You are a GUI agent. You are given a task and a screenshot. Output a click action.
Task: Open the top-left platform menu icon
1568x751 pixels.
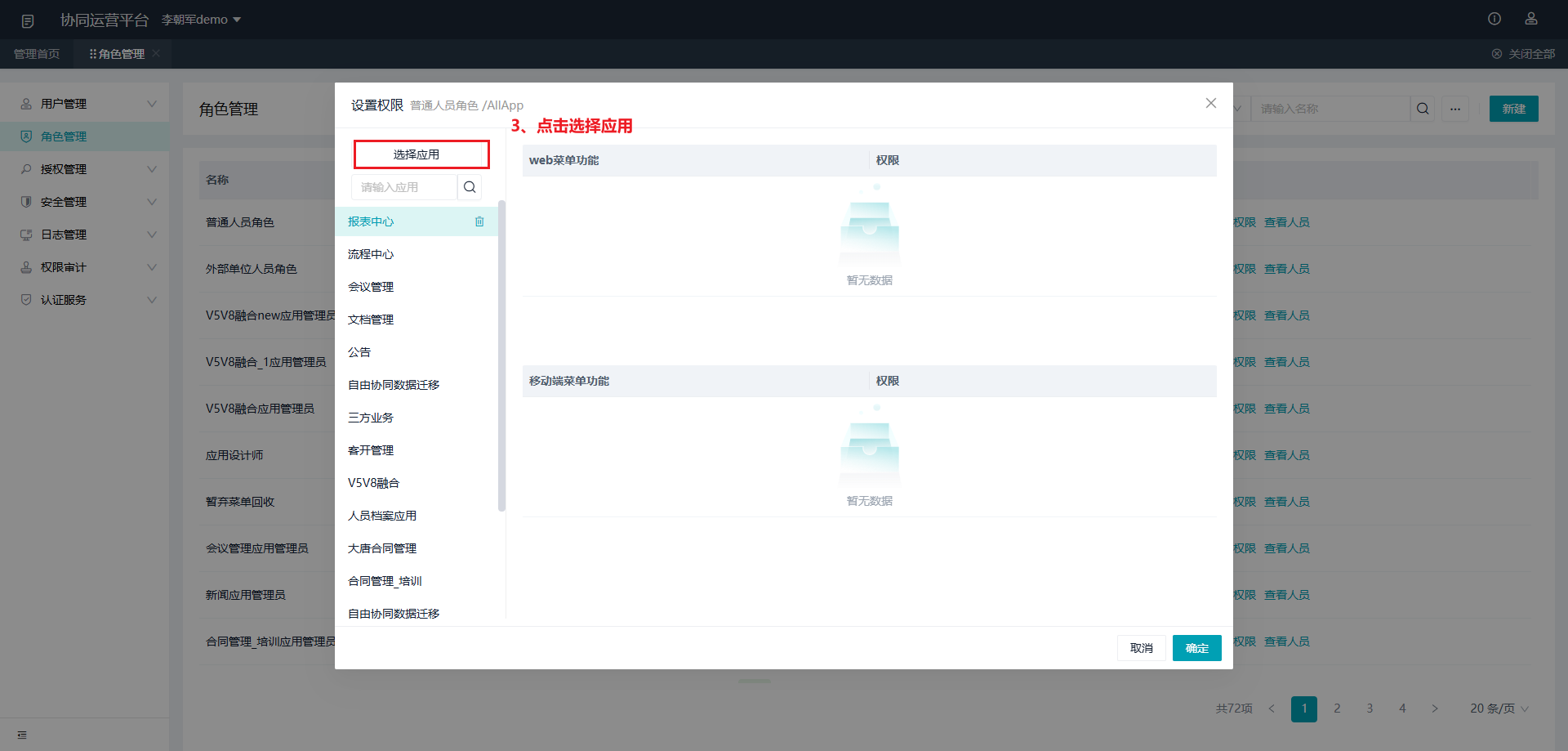(x=27, y=20)
